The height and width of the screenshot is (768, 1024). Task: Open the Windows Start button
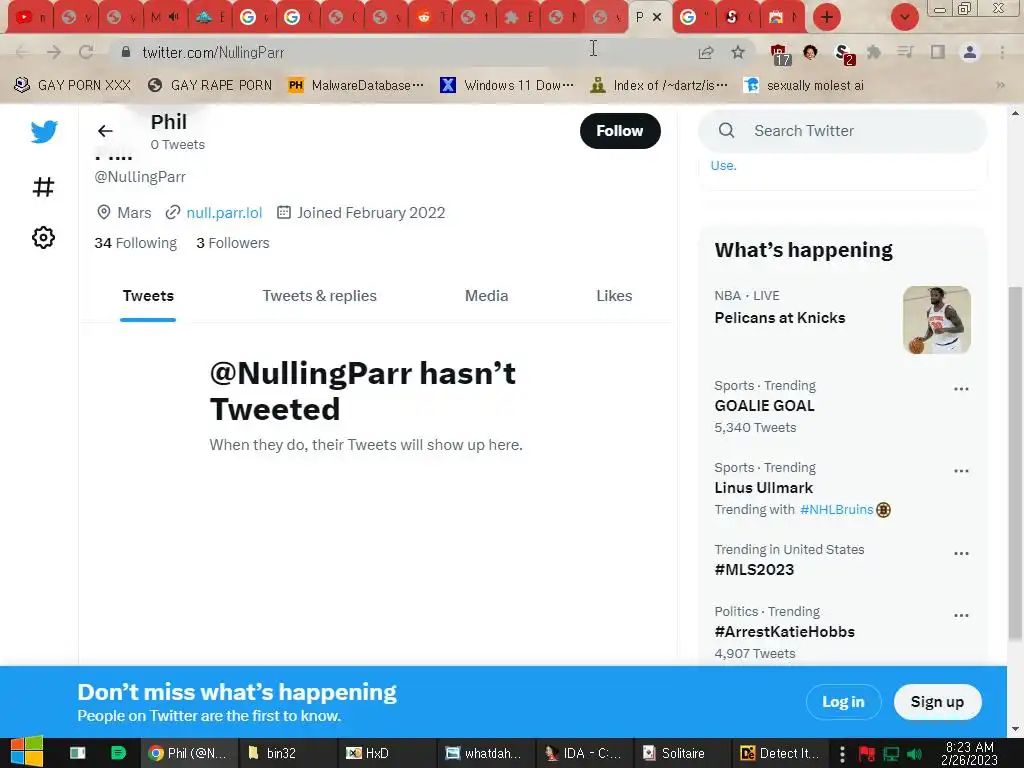coord(27,752)
